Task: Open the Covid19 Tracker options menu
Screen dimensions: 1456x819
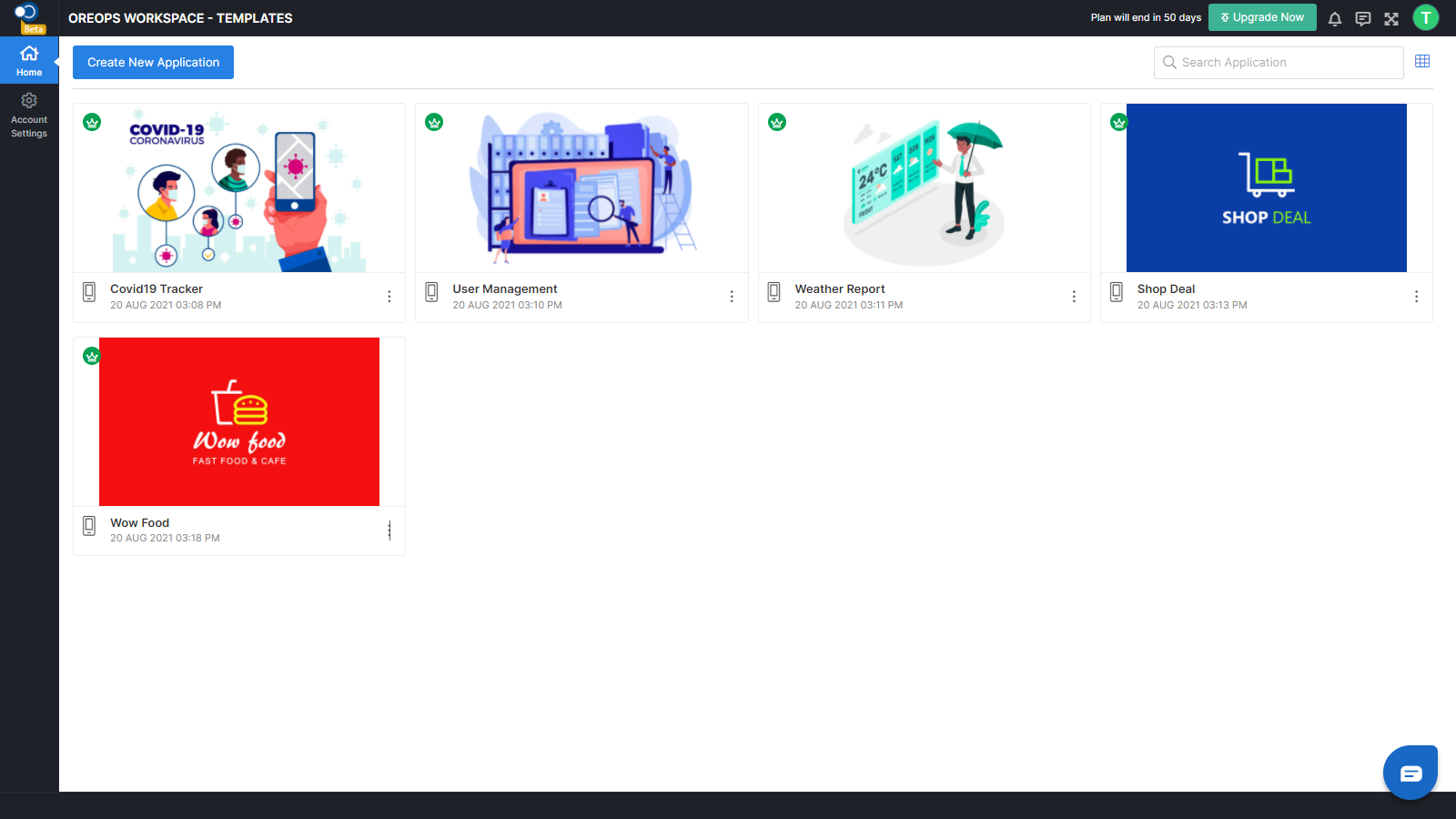Action: click(x=389, y=297)
